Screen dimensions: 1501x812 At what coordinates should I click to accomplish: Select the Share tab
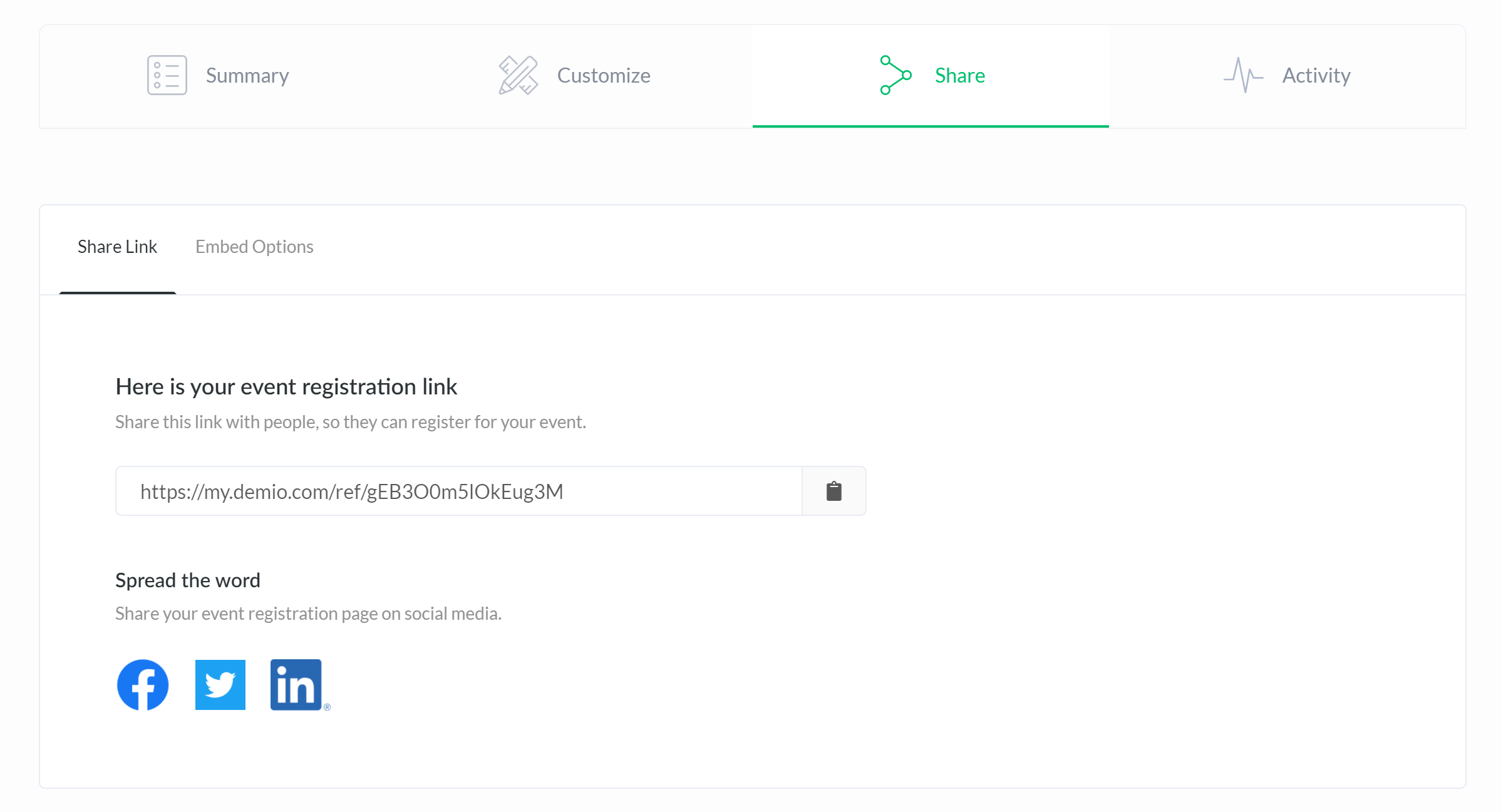tap(931, 76)
